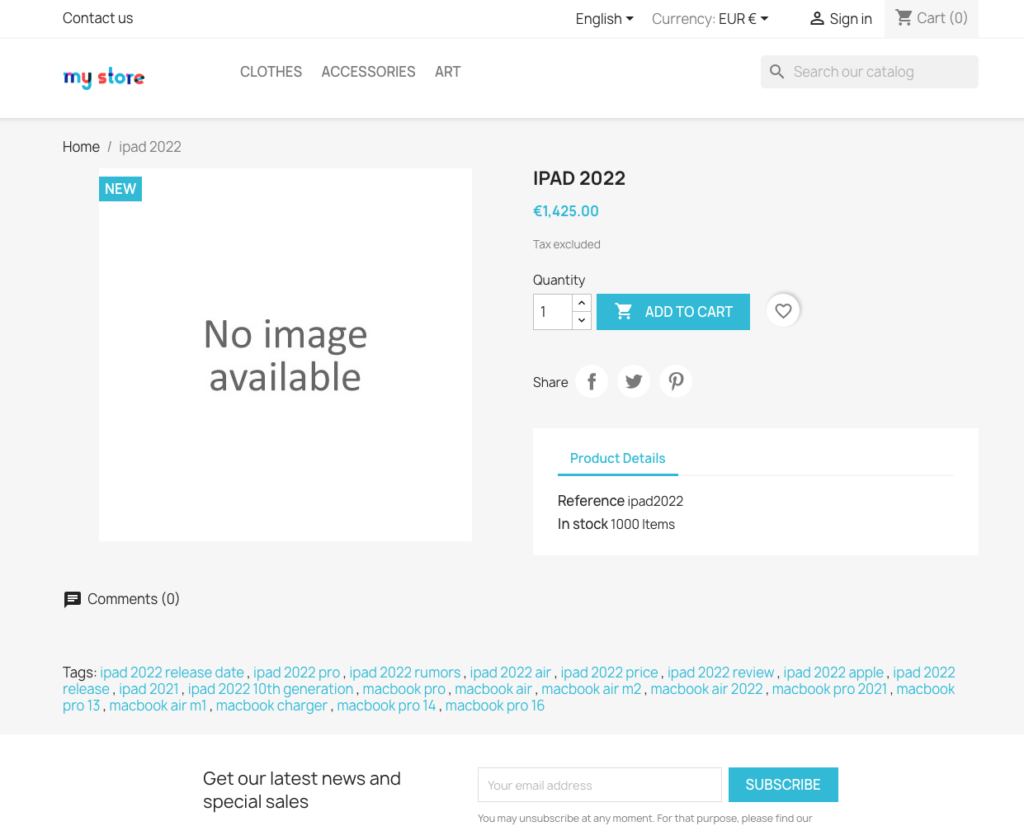Click the search magnifier icon
The height and width of the screenshot is (826, 1024).
coord(776,72)
